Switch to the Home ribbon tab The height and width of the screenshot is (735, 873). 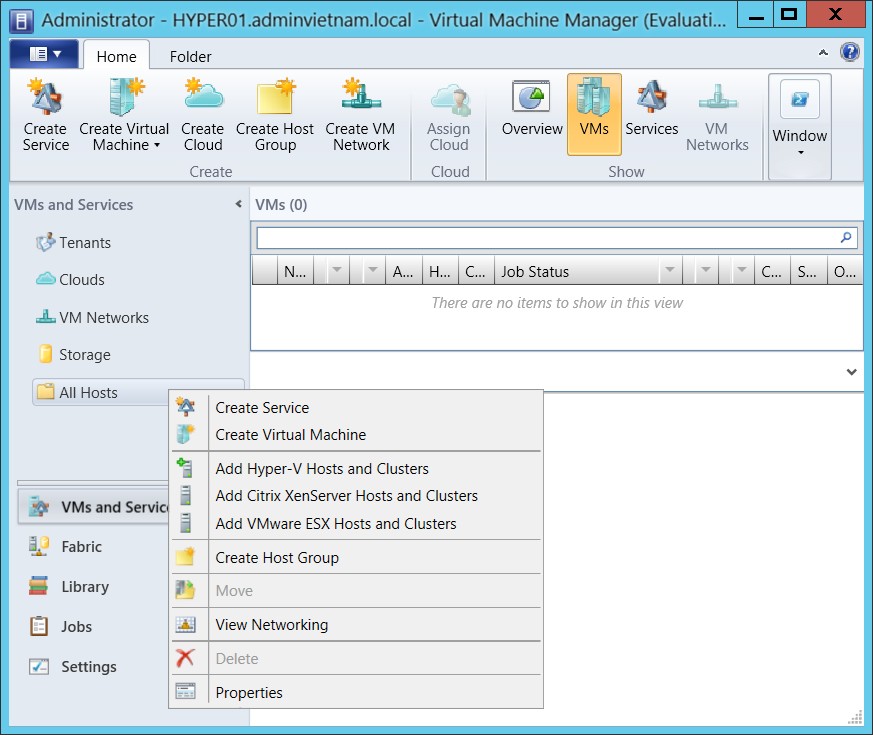pos(116,56)
